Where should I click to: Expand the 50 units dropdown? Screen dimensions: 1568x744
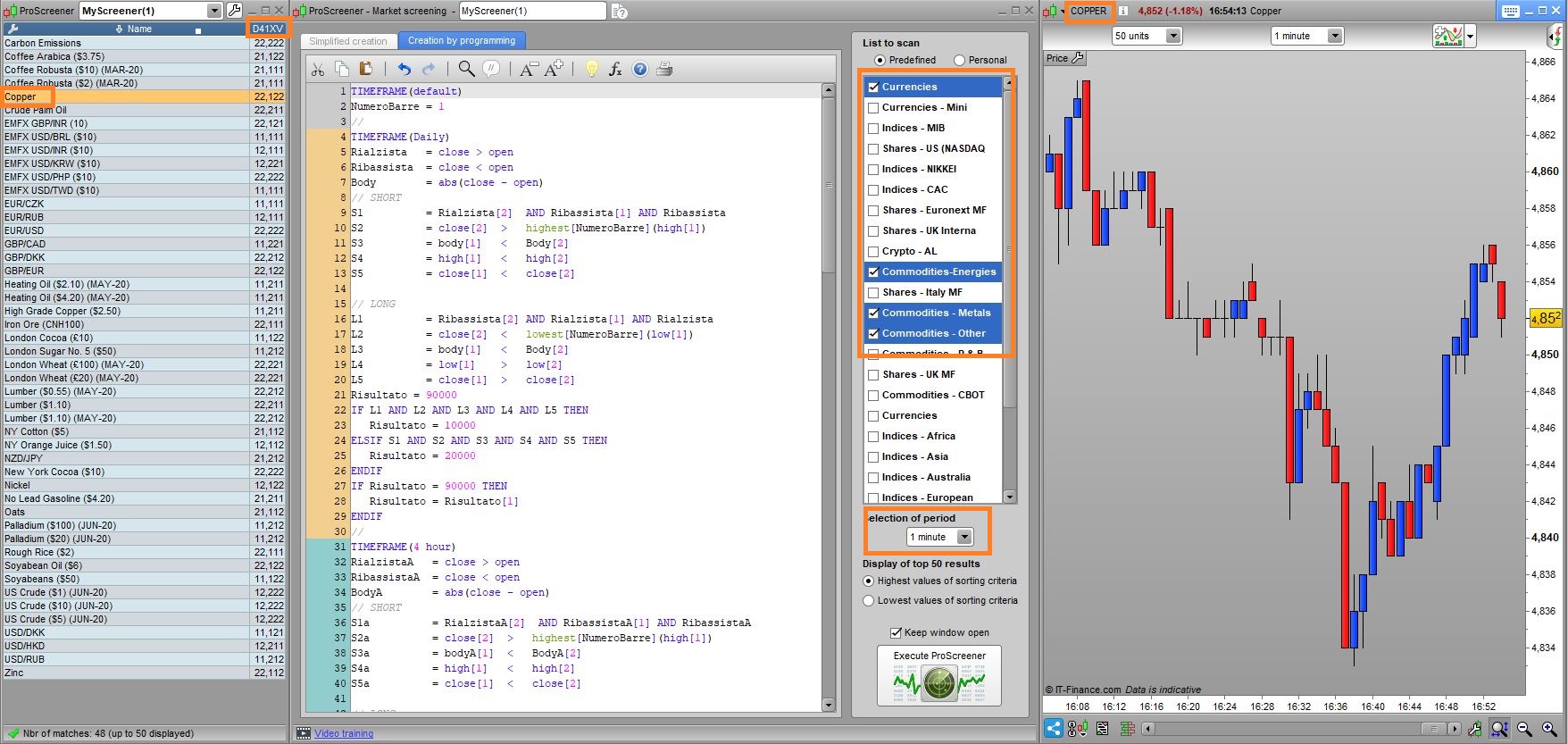tap(1173, 36)
